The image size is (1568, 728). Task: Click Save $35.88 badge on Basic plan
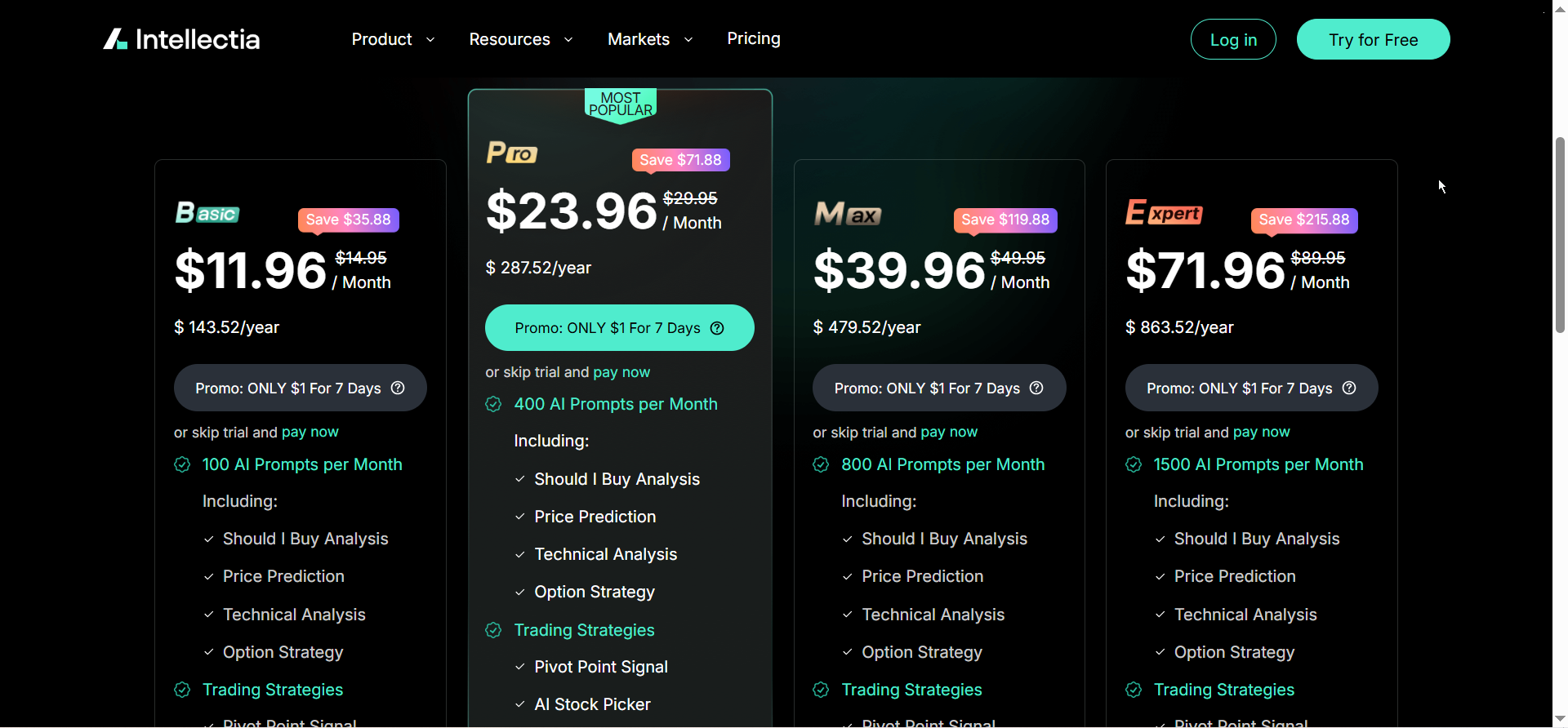348,220
